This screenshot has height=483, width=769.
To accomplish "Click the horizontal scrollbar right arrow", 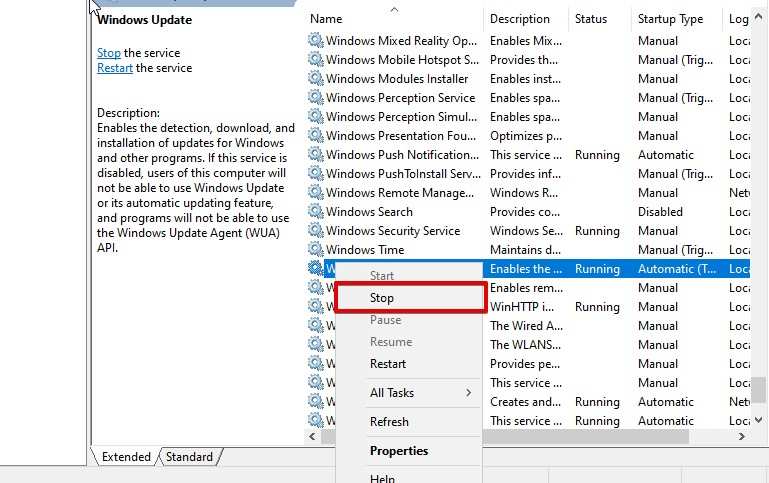I will (742, 436).
